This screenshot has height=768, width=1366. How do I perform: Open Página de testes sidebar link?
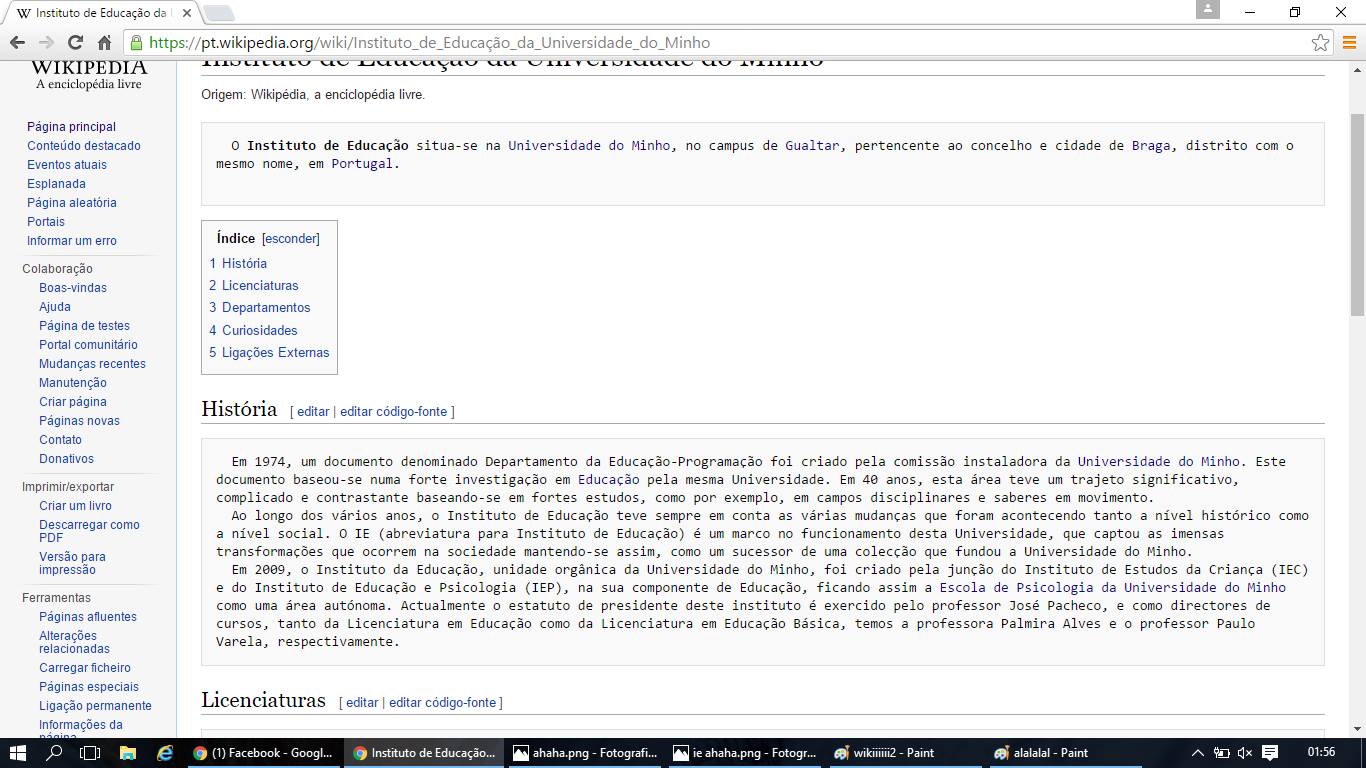coord(84,326)
